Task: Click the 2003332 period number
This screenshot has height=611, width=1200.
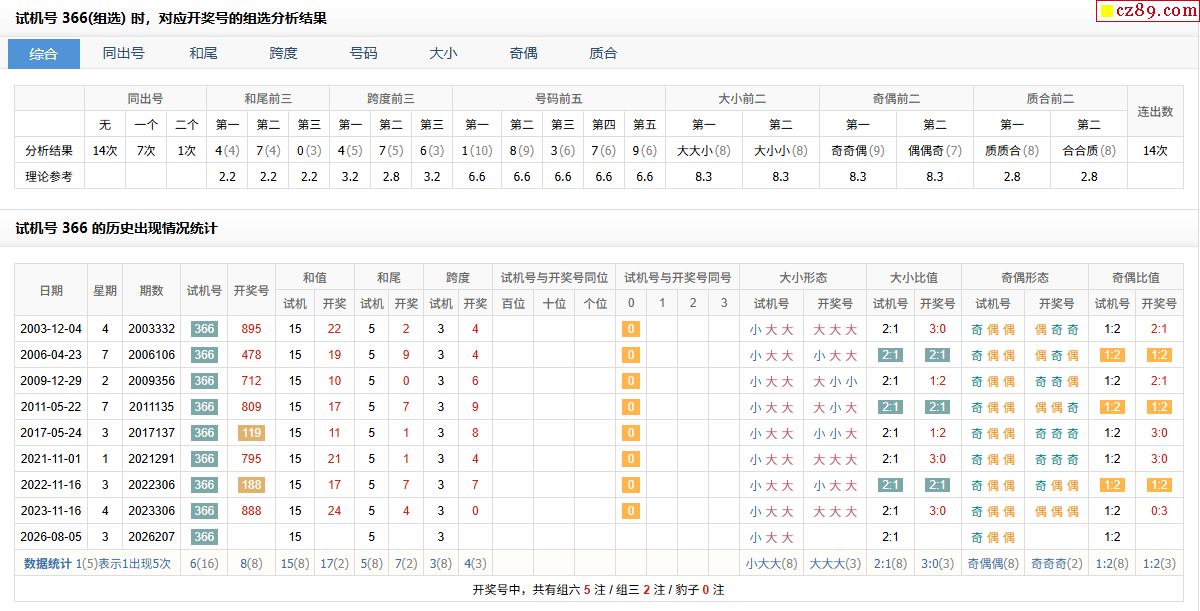Action: (151, 329)
